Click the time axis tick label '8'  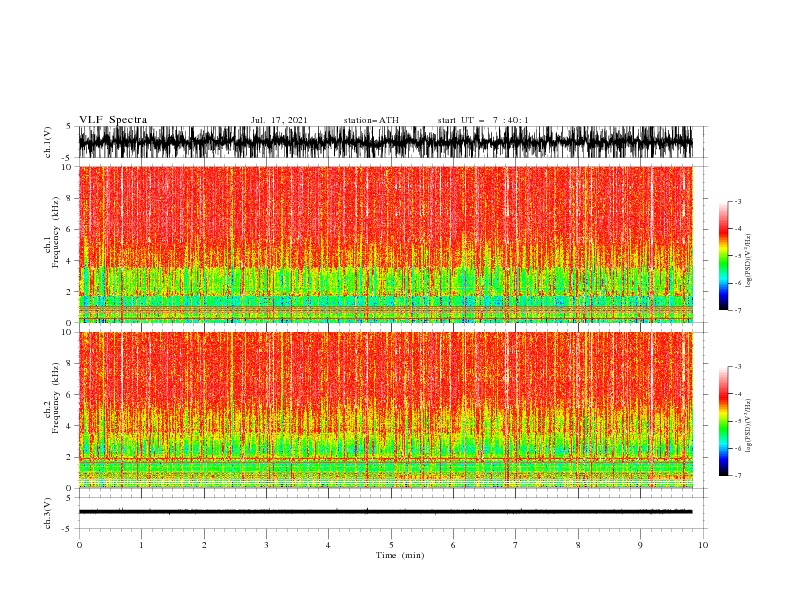click(578, 545)
